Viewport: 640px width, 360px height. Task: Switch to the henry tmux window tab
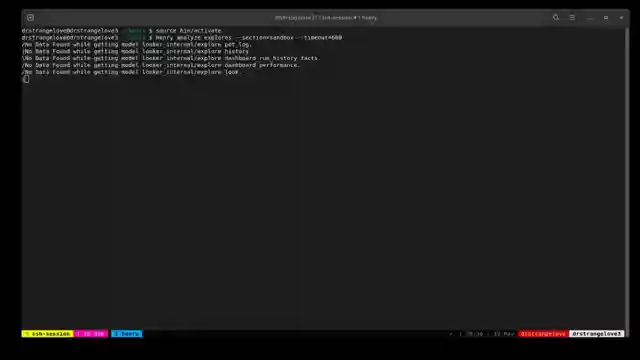click(127, 334)
